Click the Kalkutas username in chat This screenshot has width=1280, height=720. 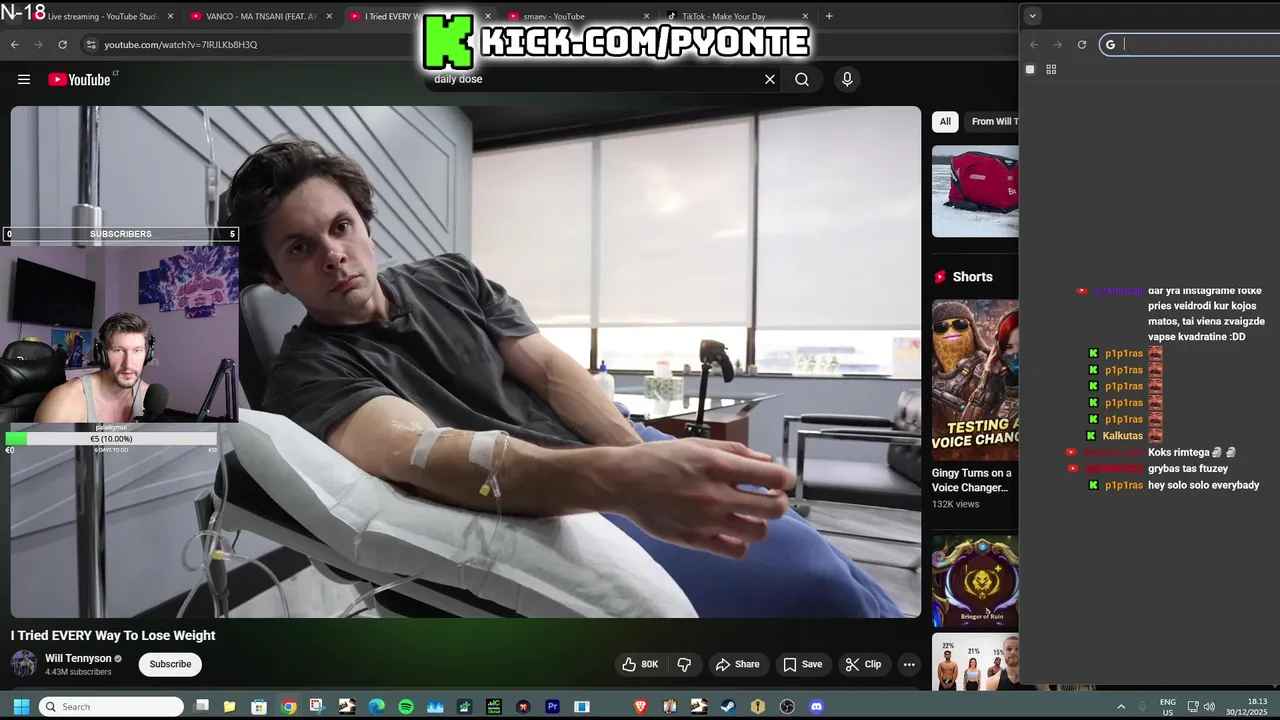1122,436
